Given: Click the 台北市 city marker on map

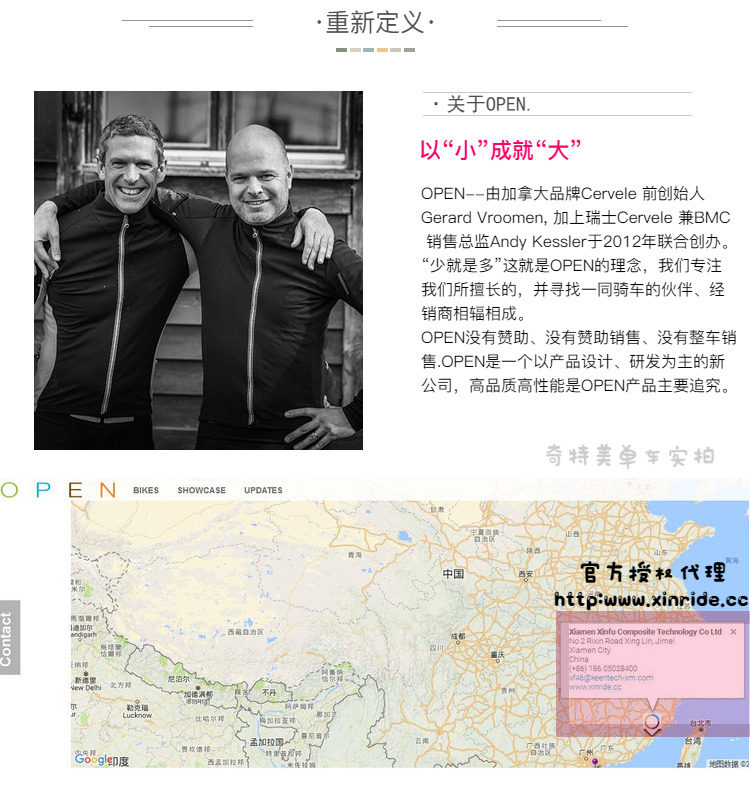Looking at the screenshot, I should (701, 724).
